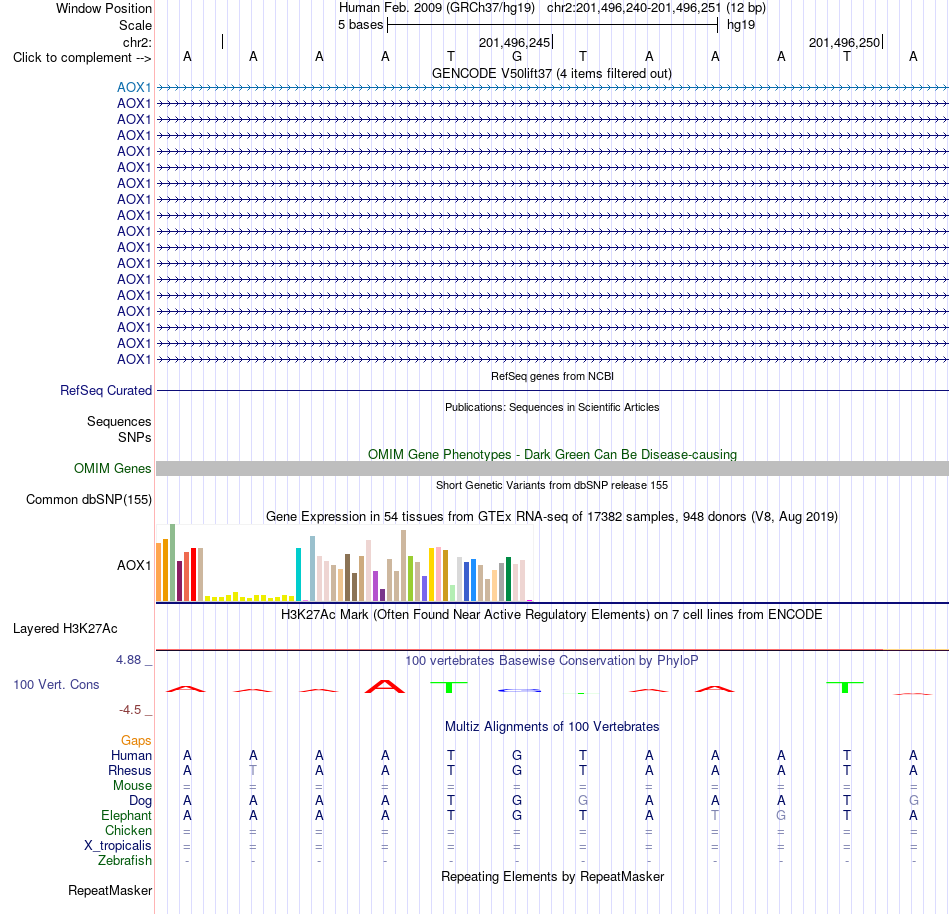Image resolution: width=950 pixels, height=914 pixels.
Task: Click the -4.5 PhyloP lower bound value
Action: tap(130, 709)
